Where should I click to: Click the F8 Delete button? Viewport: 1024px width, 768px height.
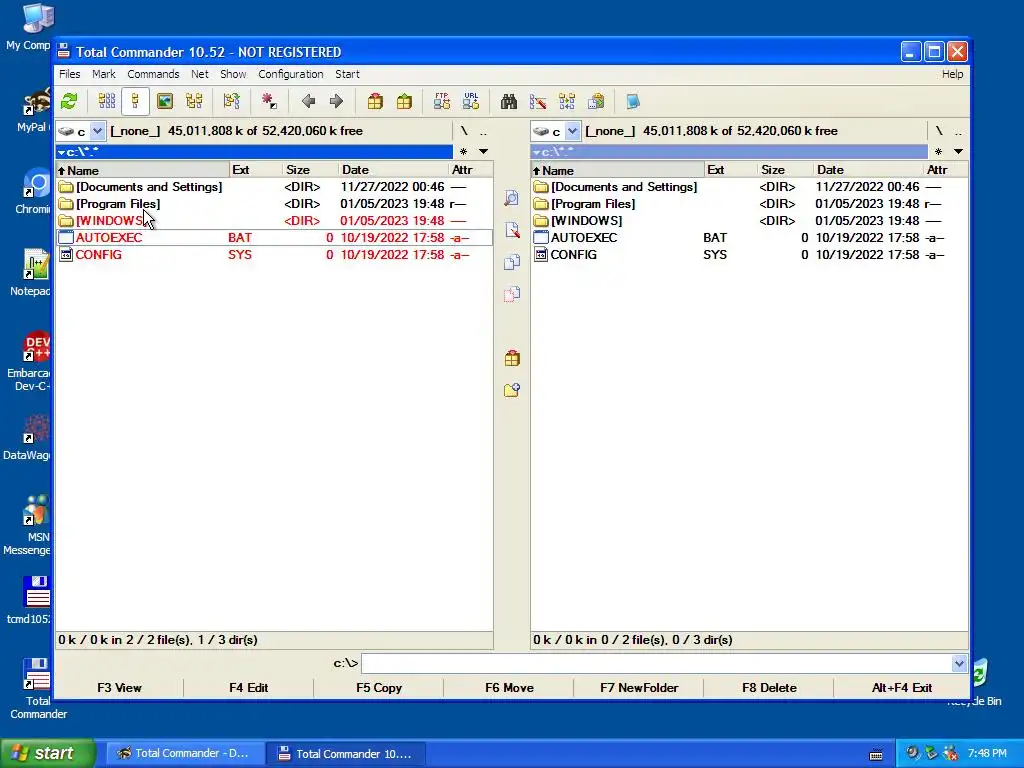769,688
